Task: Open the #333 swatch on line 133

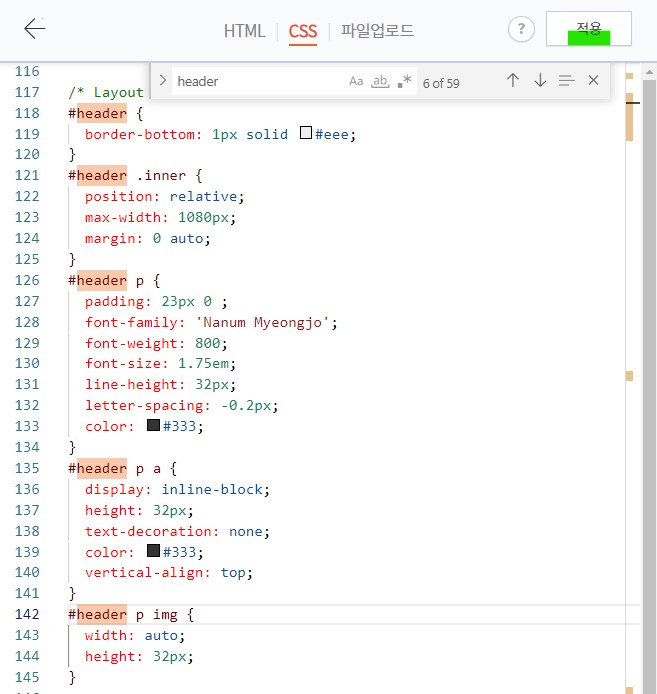Action: point(153,425)
